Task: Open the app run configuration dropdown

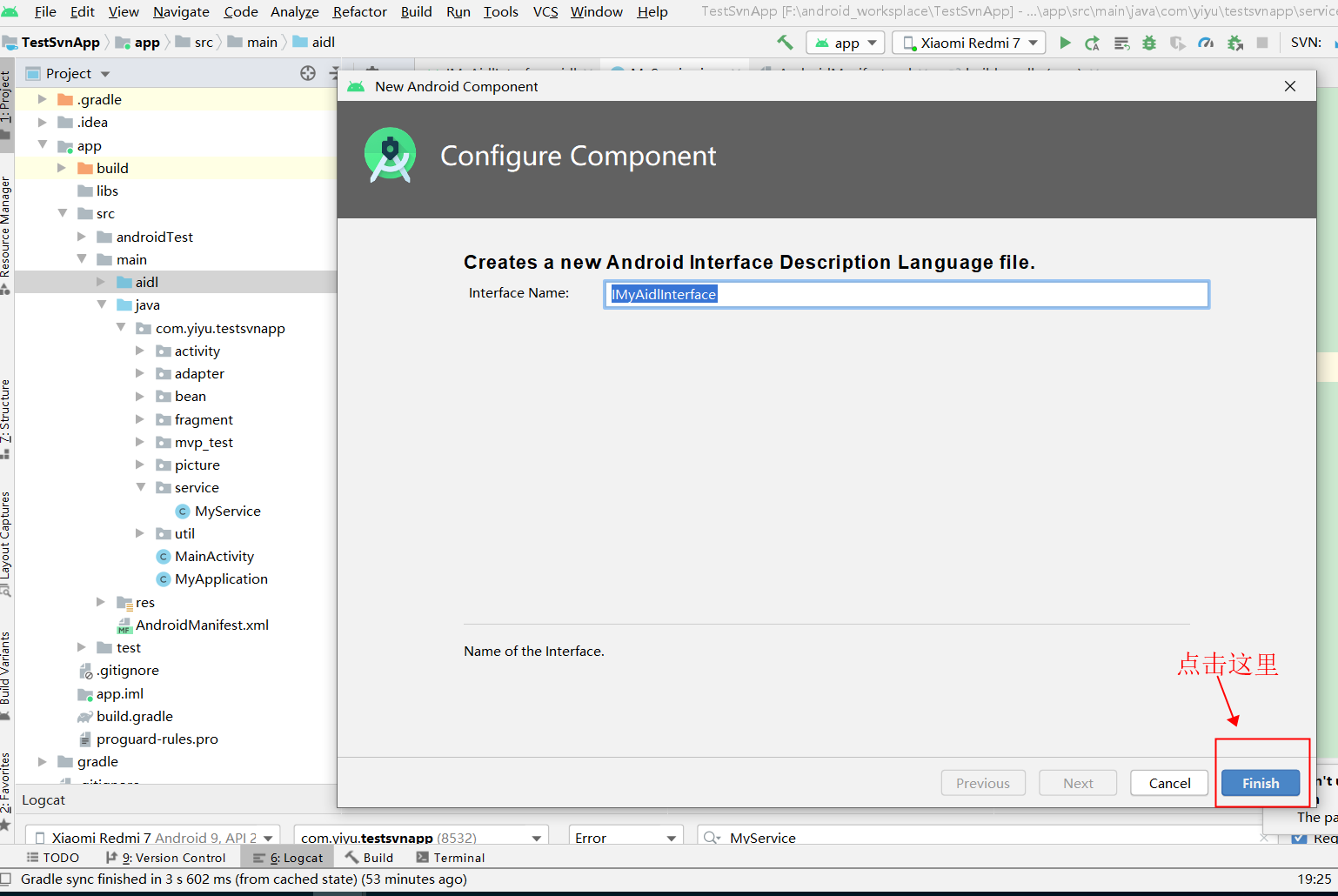Action: tap(846, 43)
